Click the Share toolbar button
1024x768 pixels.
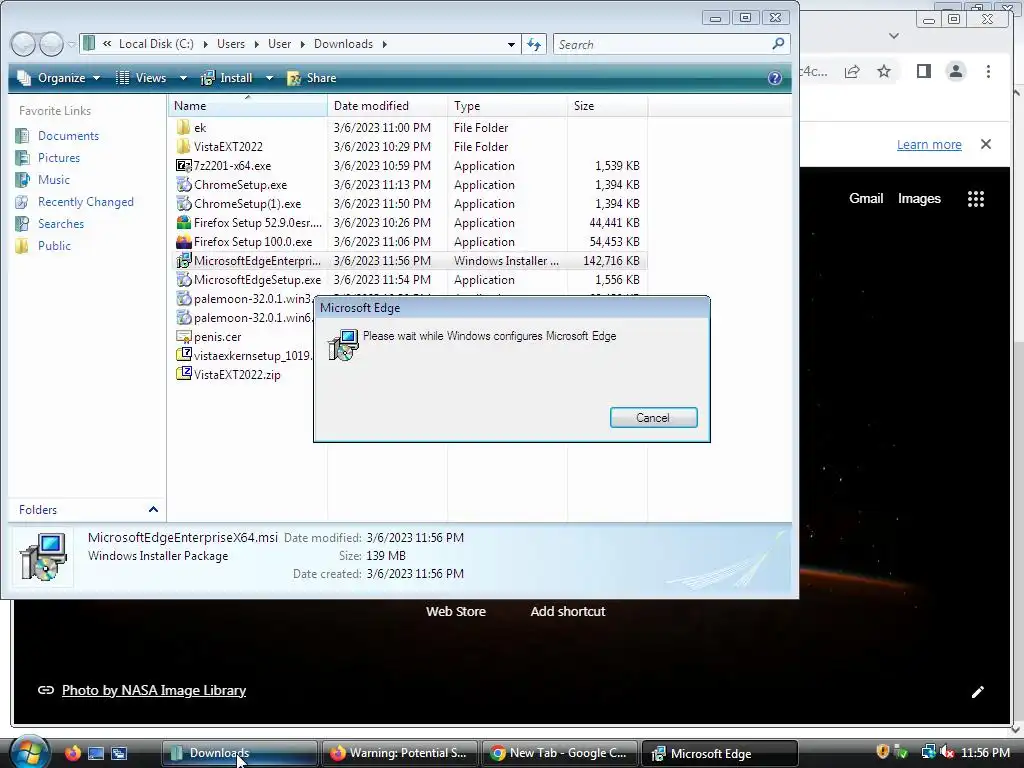click(x=312, y=78)
